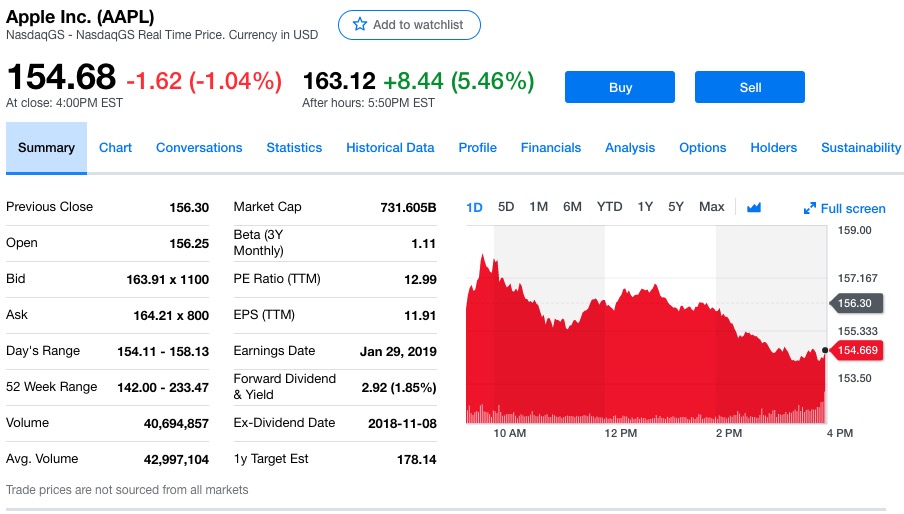Set chart range to 1Y
904x514 pixels.
point(645,206)
